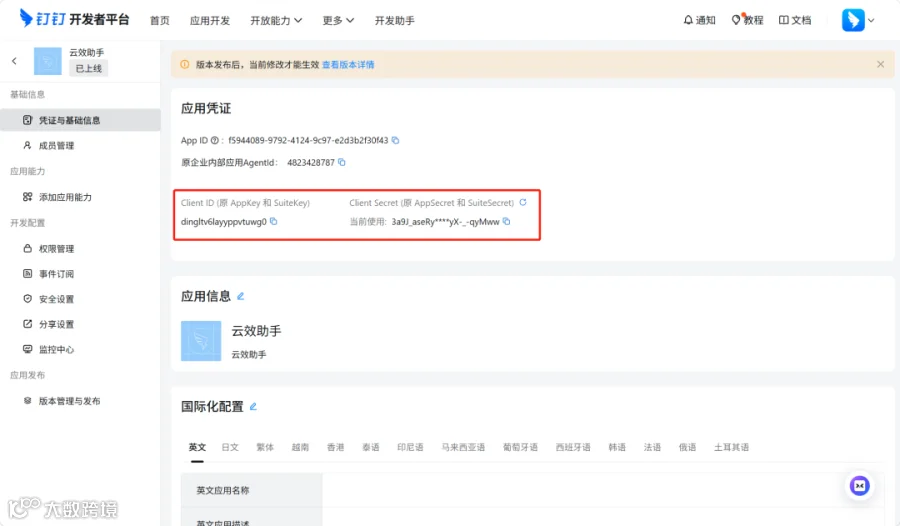This screenshot has width=900, height=526.
Task: Switch to the 西班牙语 tab
Action: (573, 447)
